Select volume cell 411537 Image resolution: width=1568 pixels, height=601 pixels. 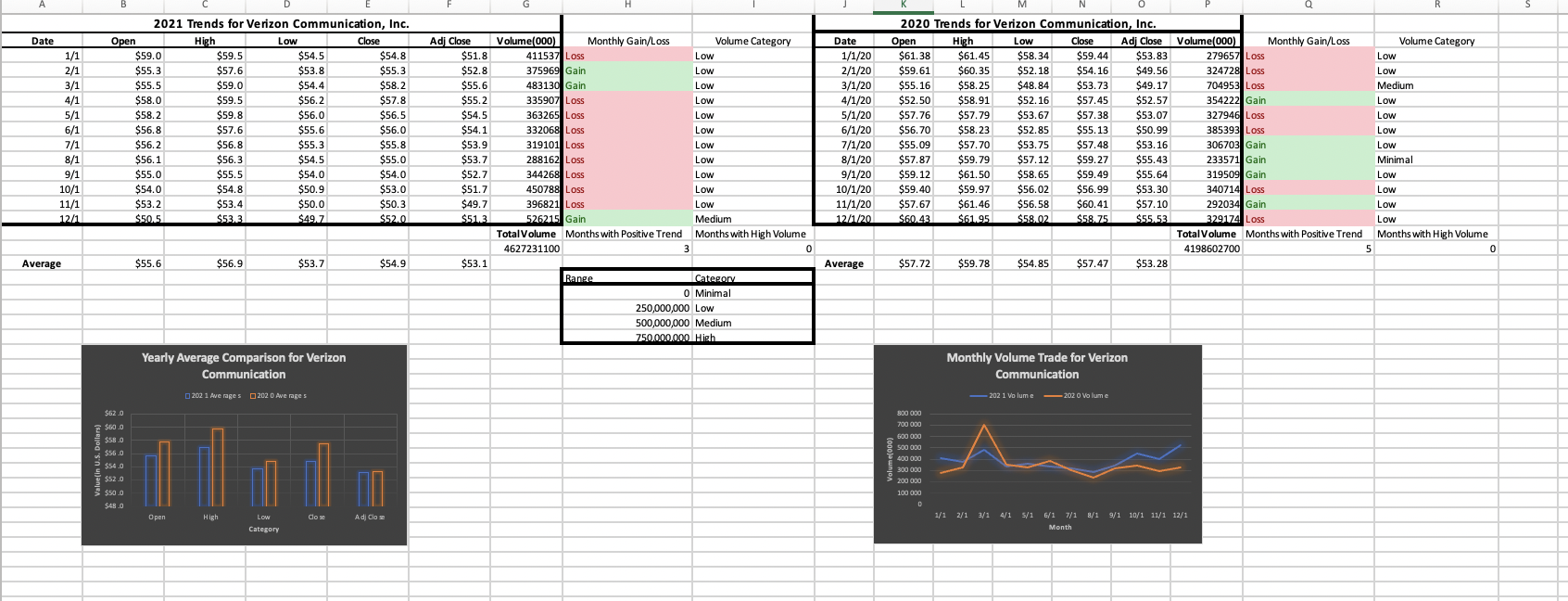pos(526,56)
